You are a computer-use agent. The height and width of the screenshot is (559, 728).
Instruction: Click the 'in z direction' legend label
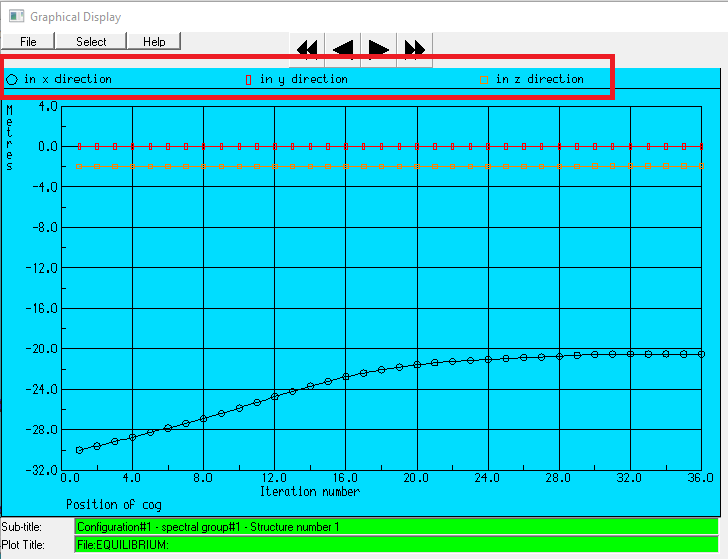pyautogui.click(x=540, y=79)
